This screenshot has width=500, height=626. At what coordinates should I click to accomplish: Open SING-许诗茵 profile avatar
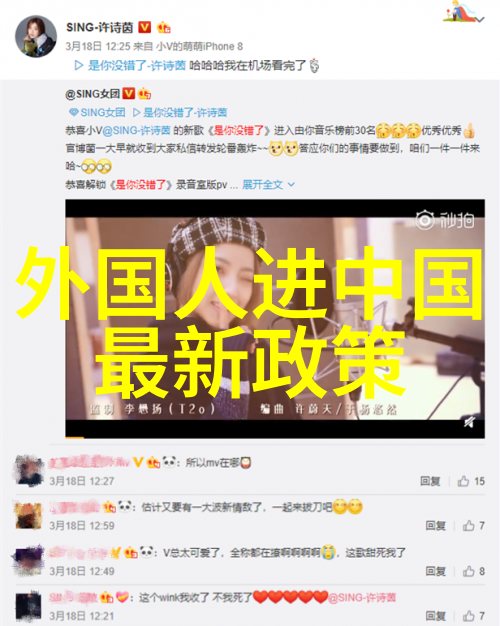pyautogui.click(x=36, y=37)
